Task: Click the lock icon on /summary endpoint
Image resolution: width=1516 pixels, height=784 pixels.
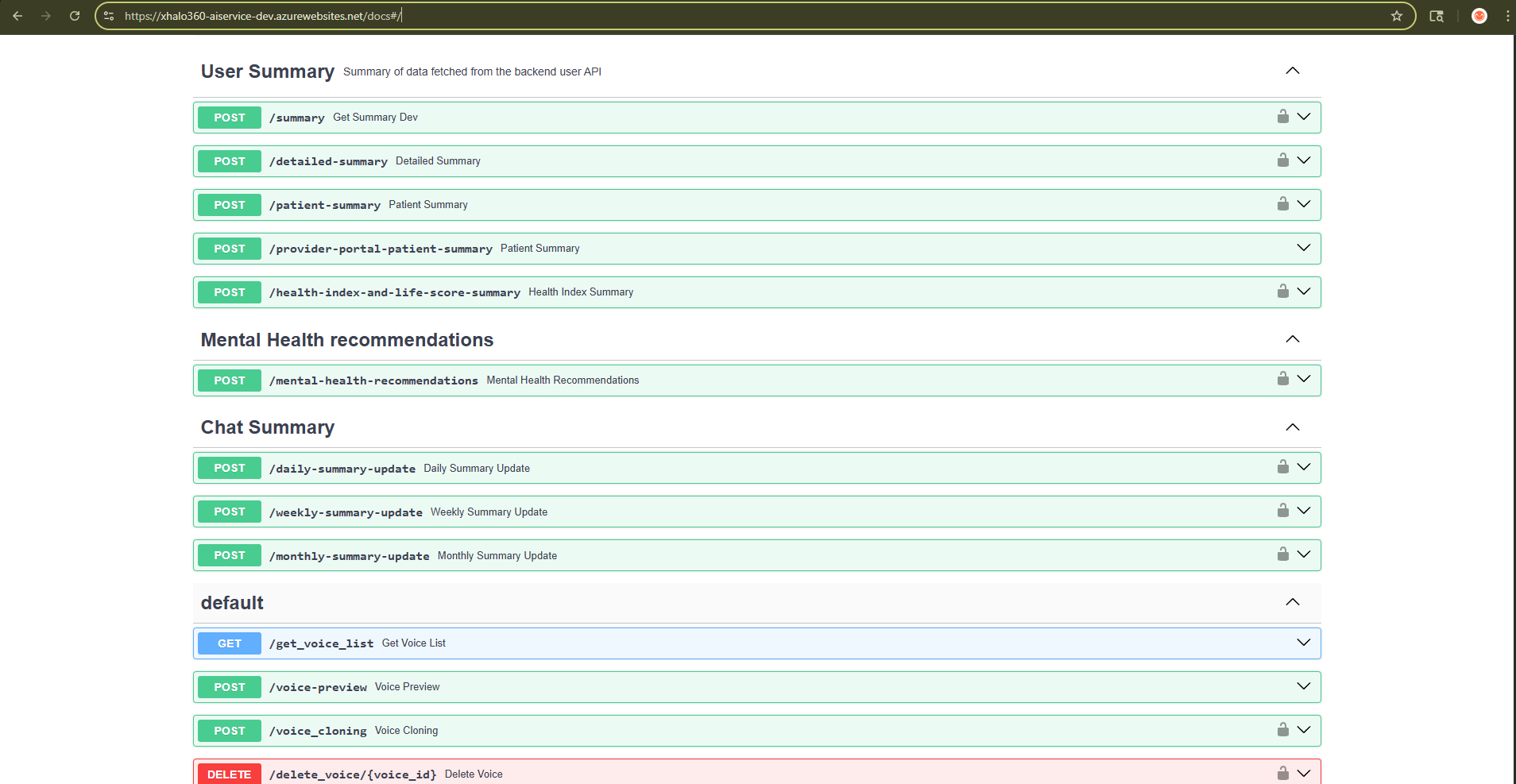Action: pyautogui.click(x=1282, y=117)
